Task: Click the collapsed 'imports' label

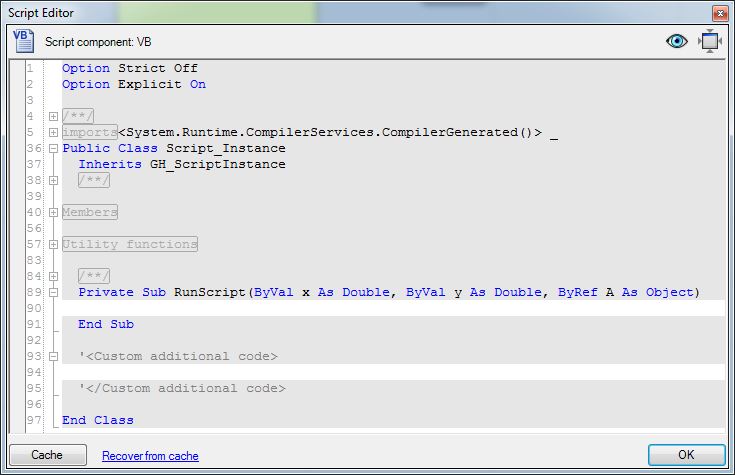Action: point(90,132)
